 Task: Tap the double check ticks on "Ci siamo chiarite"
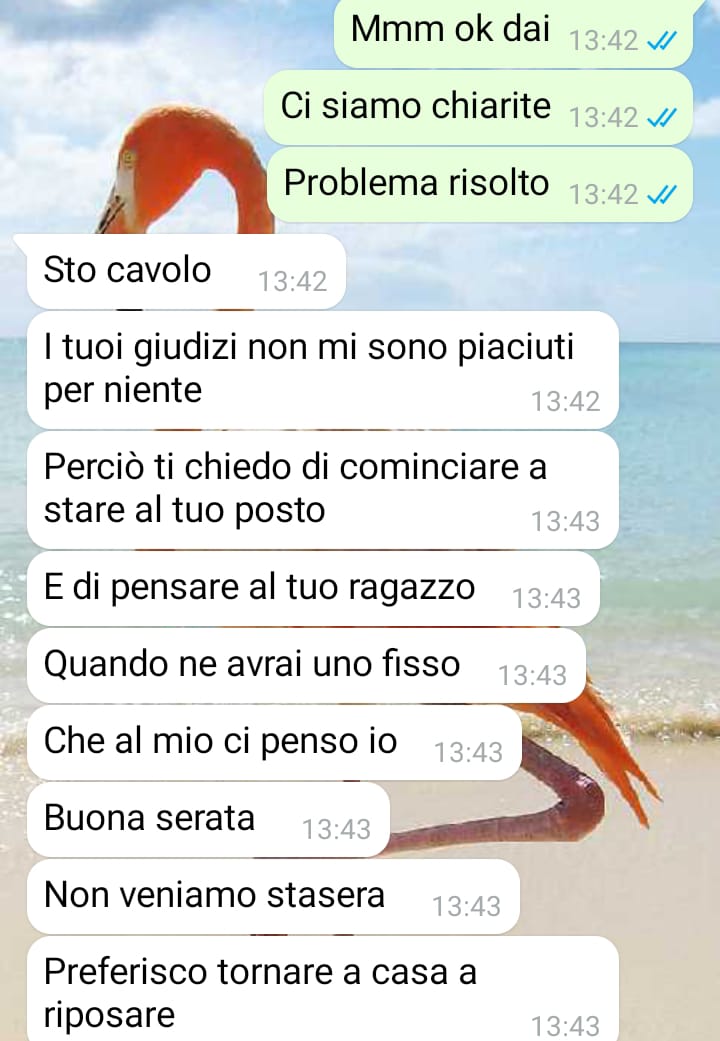click(x=662, y=118)
